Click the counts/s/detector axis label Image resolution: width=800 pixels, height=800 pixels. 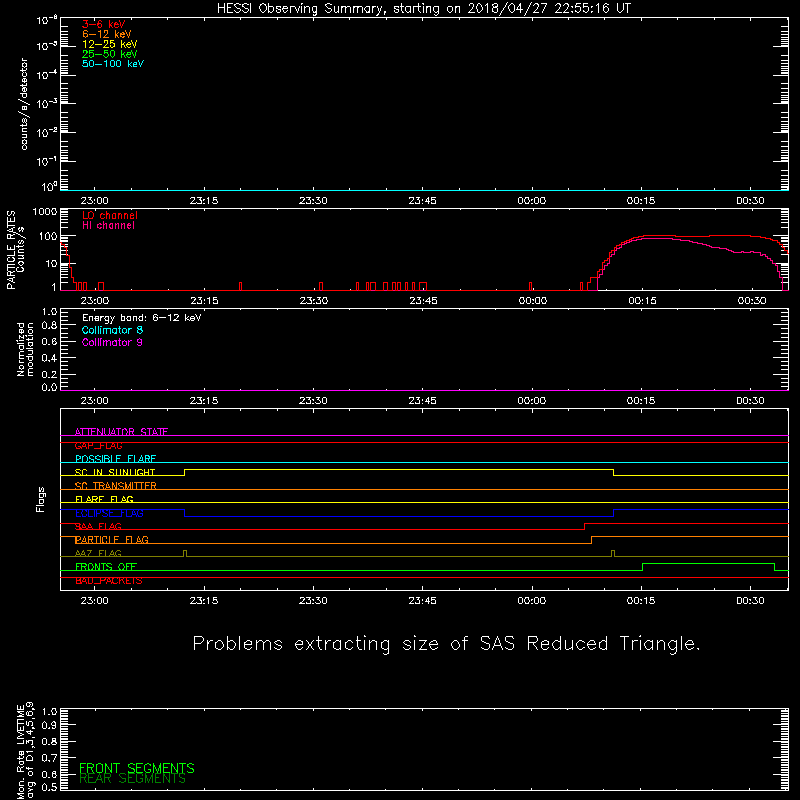(x=24, y=104)
